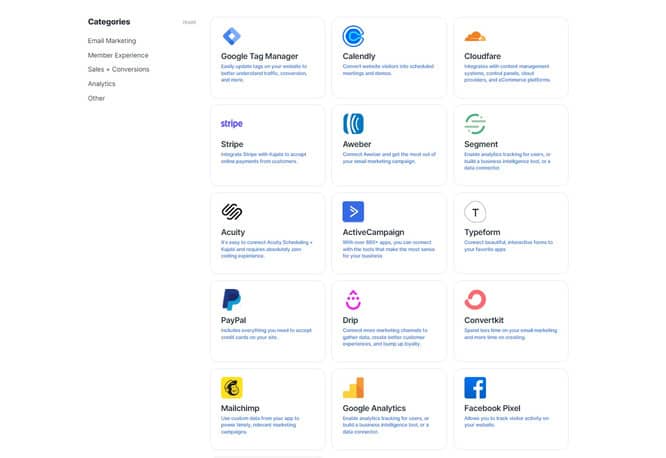
Task: Select Sales + Conversions category
Action: (119, 69)
